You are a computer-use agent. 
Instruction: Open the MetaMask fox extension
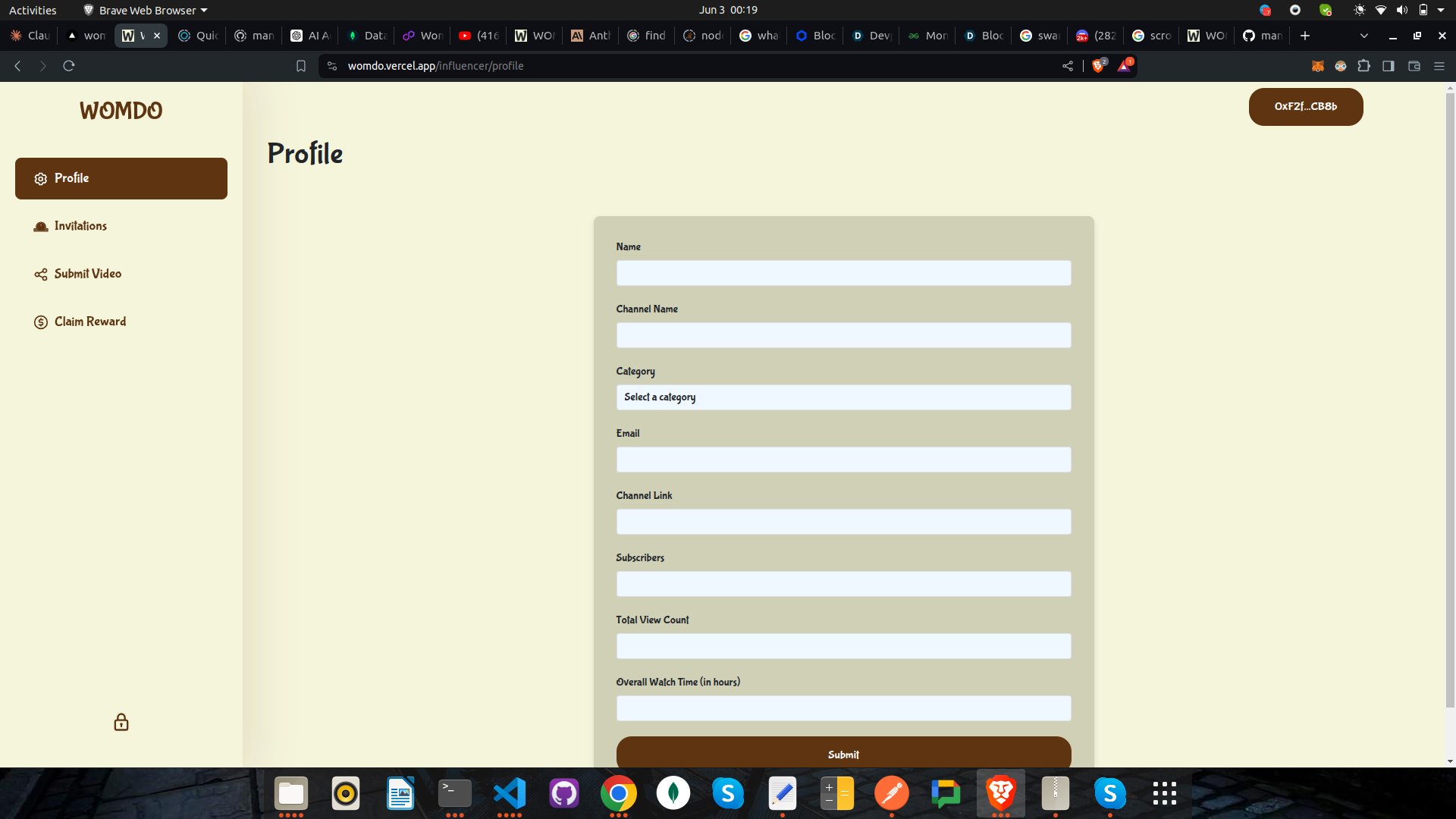pos(1318,66)
